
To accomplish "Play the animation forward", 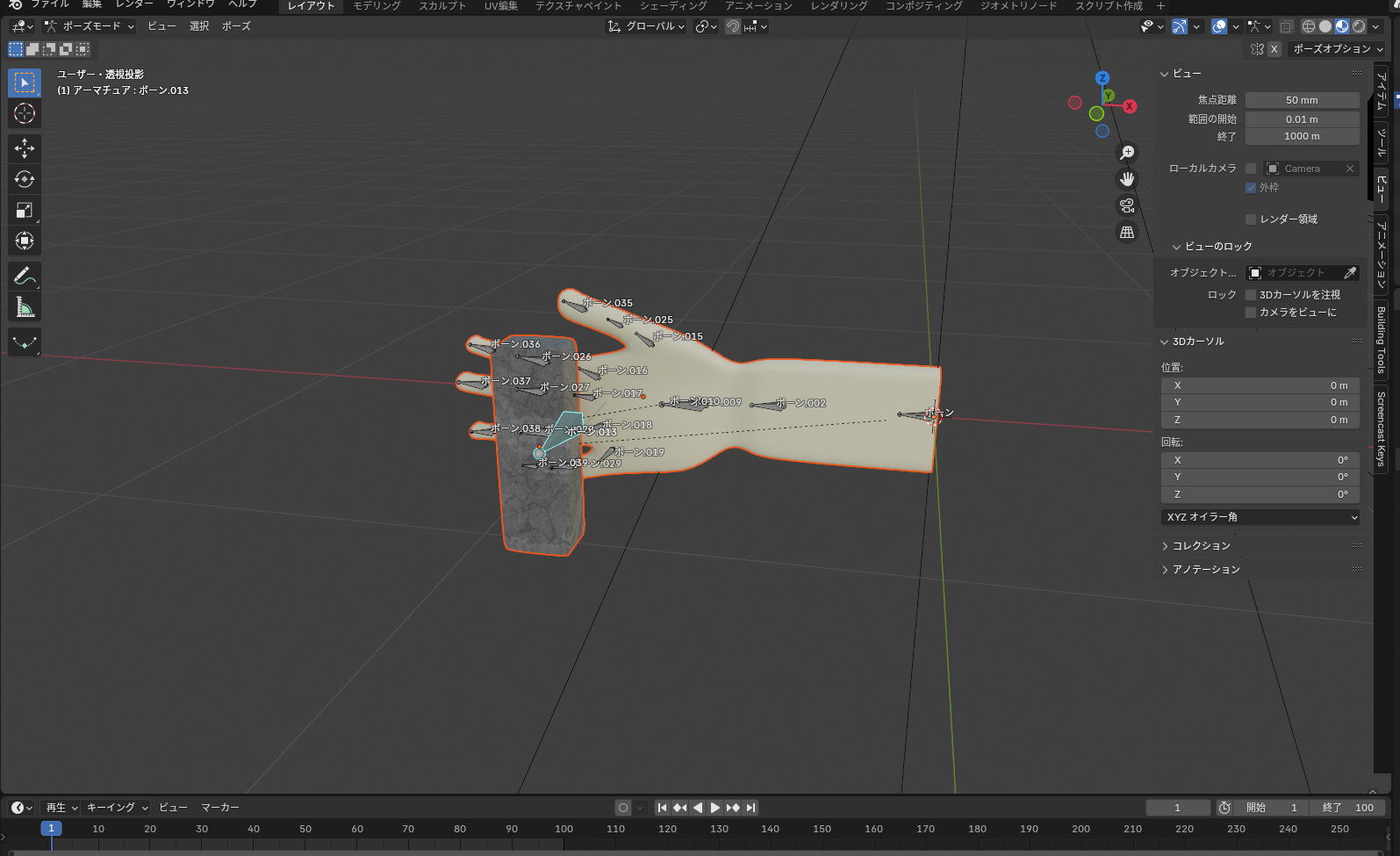I will [715, 808].
